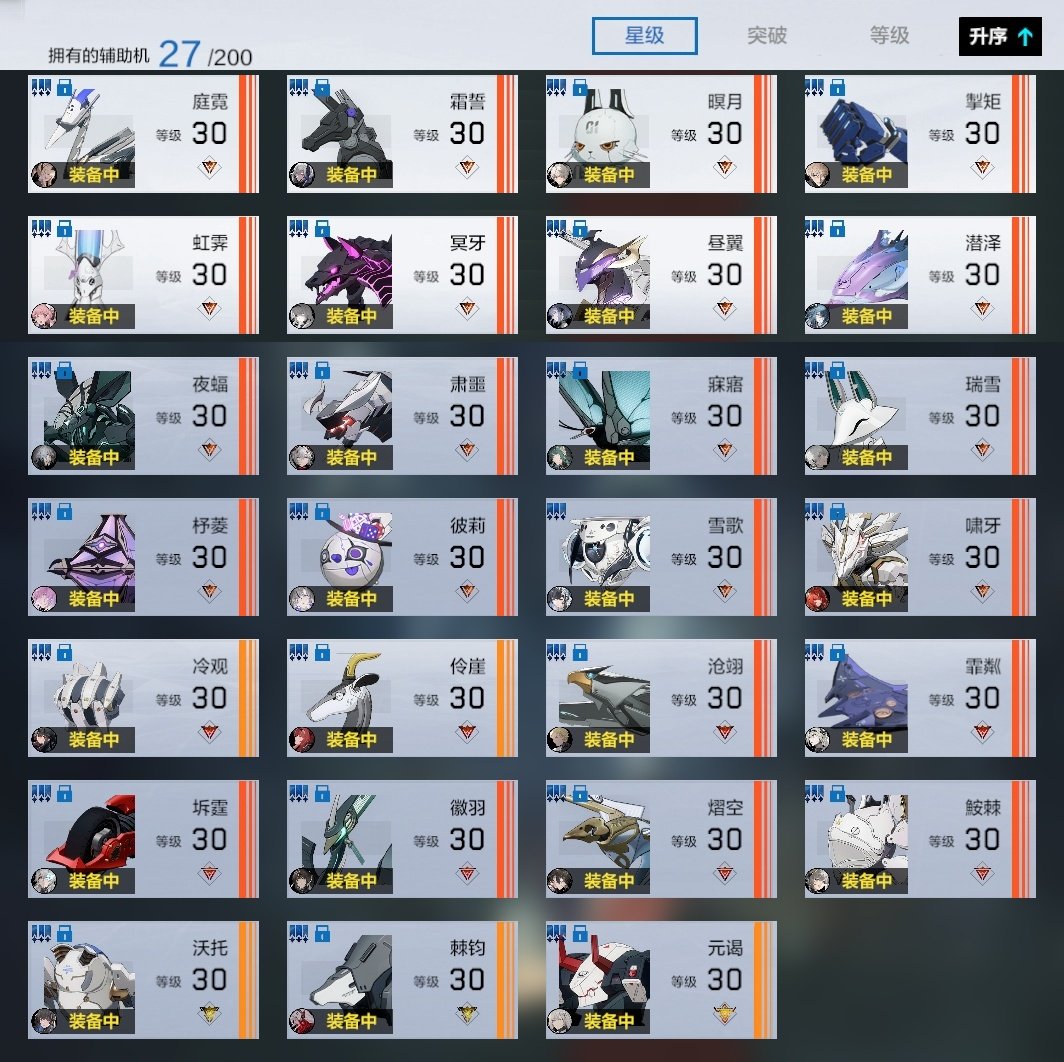Viewport: 1064px width, 1062px height.
Task: Click 装备中 label on 擎矩 card
Action: (867, 175)
